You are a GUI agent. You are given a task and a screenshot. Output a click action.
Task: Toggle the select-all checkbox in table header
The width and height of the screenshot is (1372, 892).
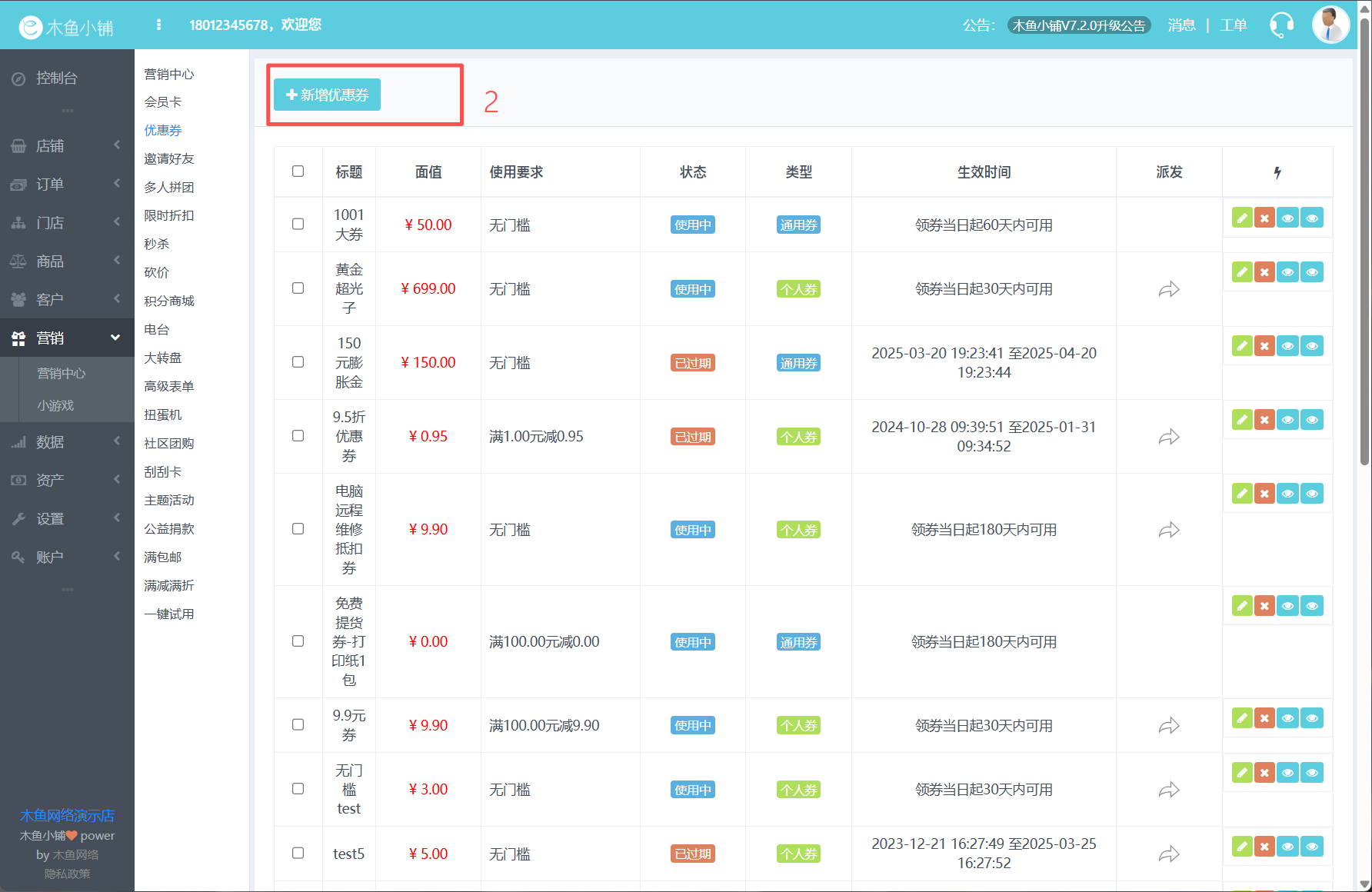[x=298, y=171]
